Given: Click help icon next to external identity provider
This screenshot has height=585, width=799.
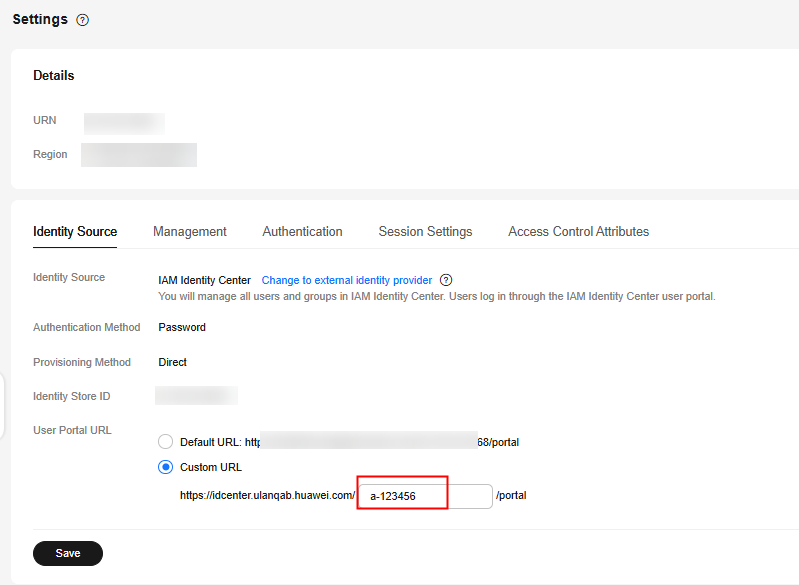Looking at the screenshot, I should [x=446, y=281].
